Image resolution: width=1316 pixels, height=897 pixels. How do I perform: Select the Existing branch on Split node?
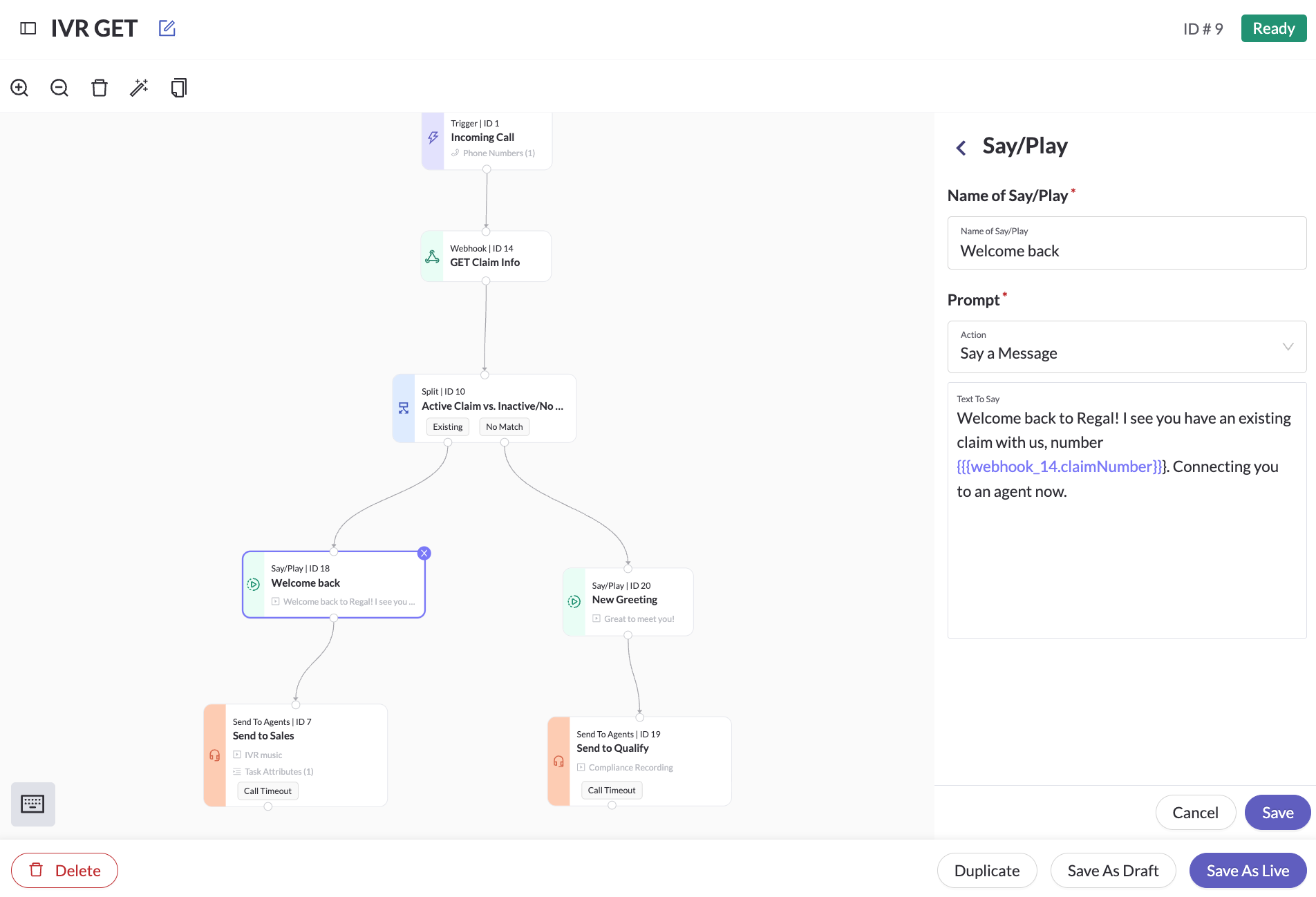447,427
